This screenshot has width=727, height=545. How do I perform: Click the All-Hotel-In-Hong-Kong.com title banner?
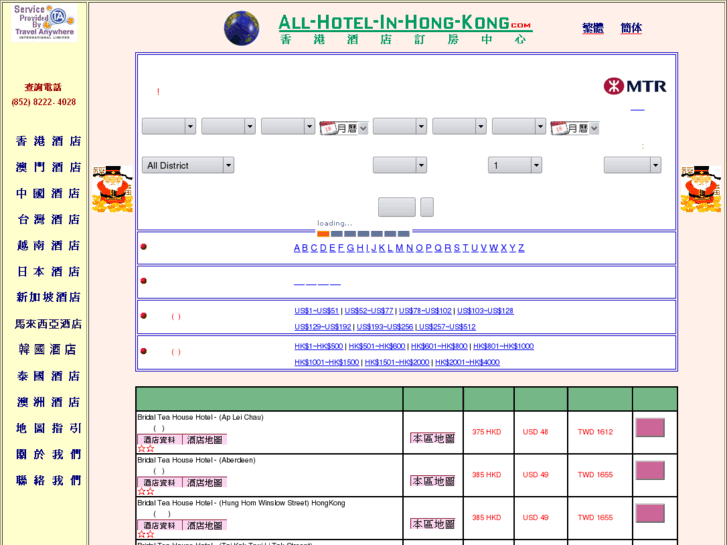point(405,29)
